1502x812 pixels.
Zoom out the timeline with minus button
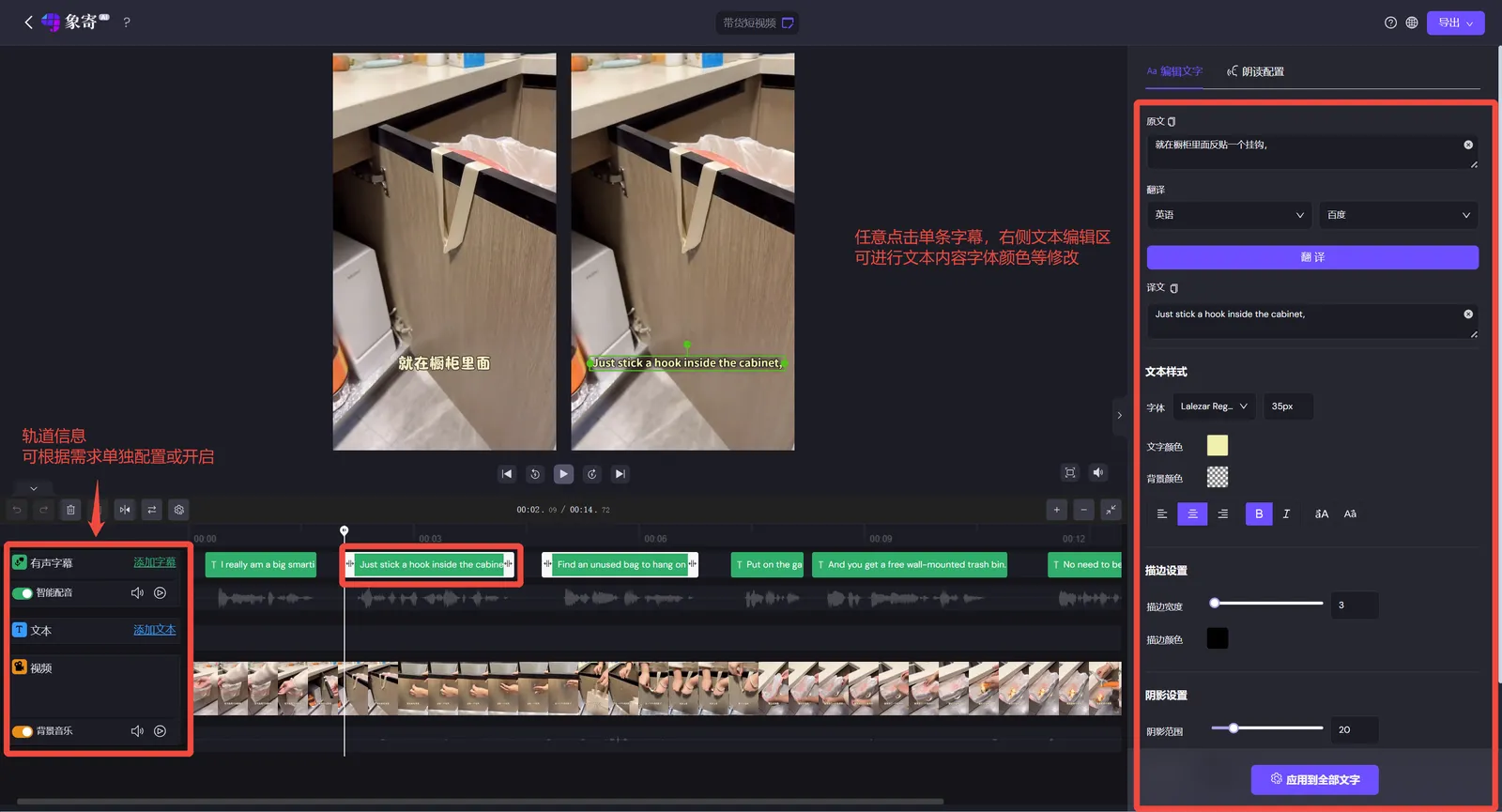(1084, 510)
